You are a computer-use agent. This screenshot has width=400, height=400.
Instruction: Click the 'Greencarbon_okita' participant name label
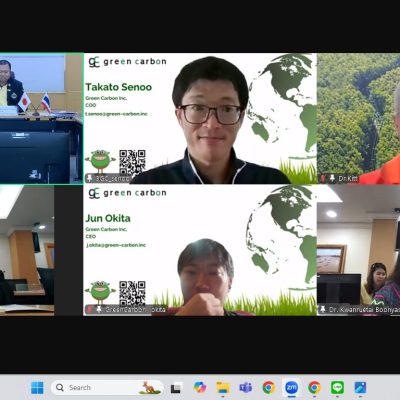(x=135, y=310)
